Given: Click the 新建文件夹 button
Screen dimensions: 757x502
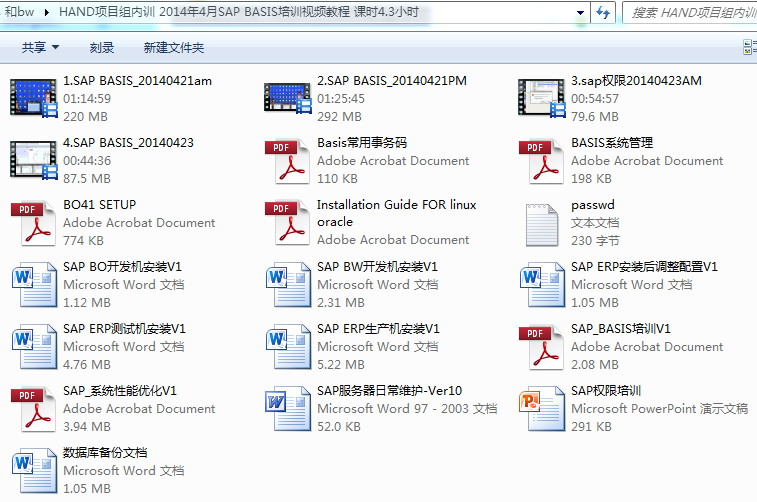Looking at the screenshot, I should coord(174,47).
